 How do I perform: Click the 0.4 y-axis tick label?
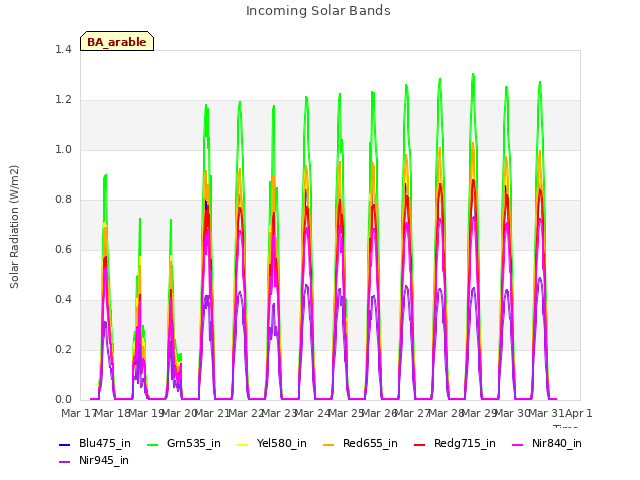click(x=63, y=299)
